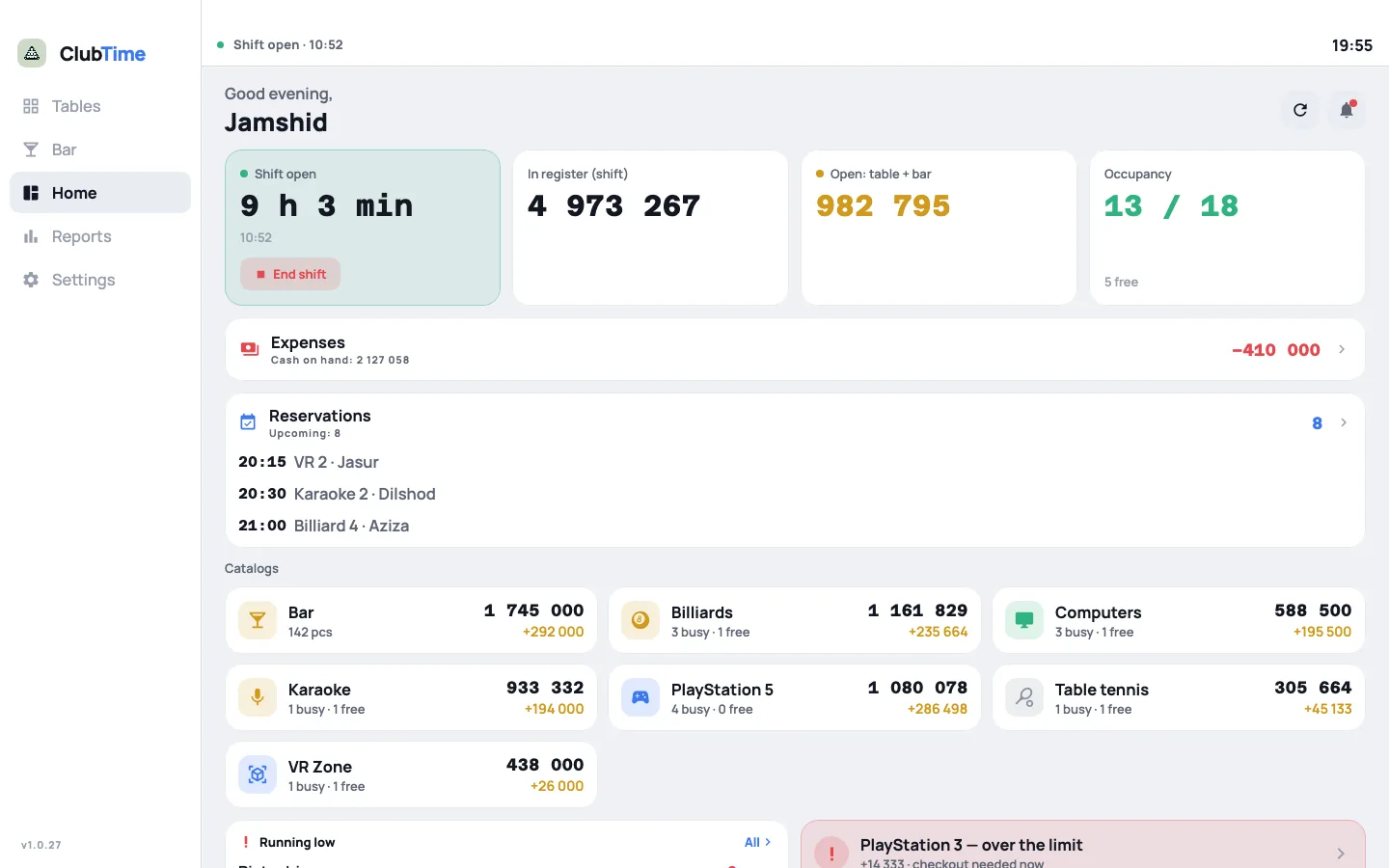Open Settings in the sidebar
The height and width of the screenshot is (868, 1389).
pos(100,280)
